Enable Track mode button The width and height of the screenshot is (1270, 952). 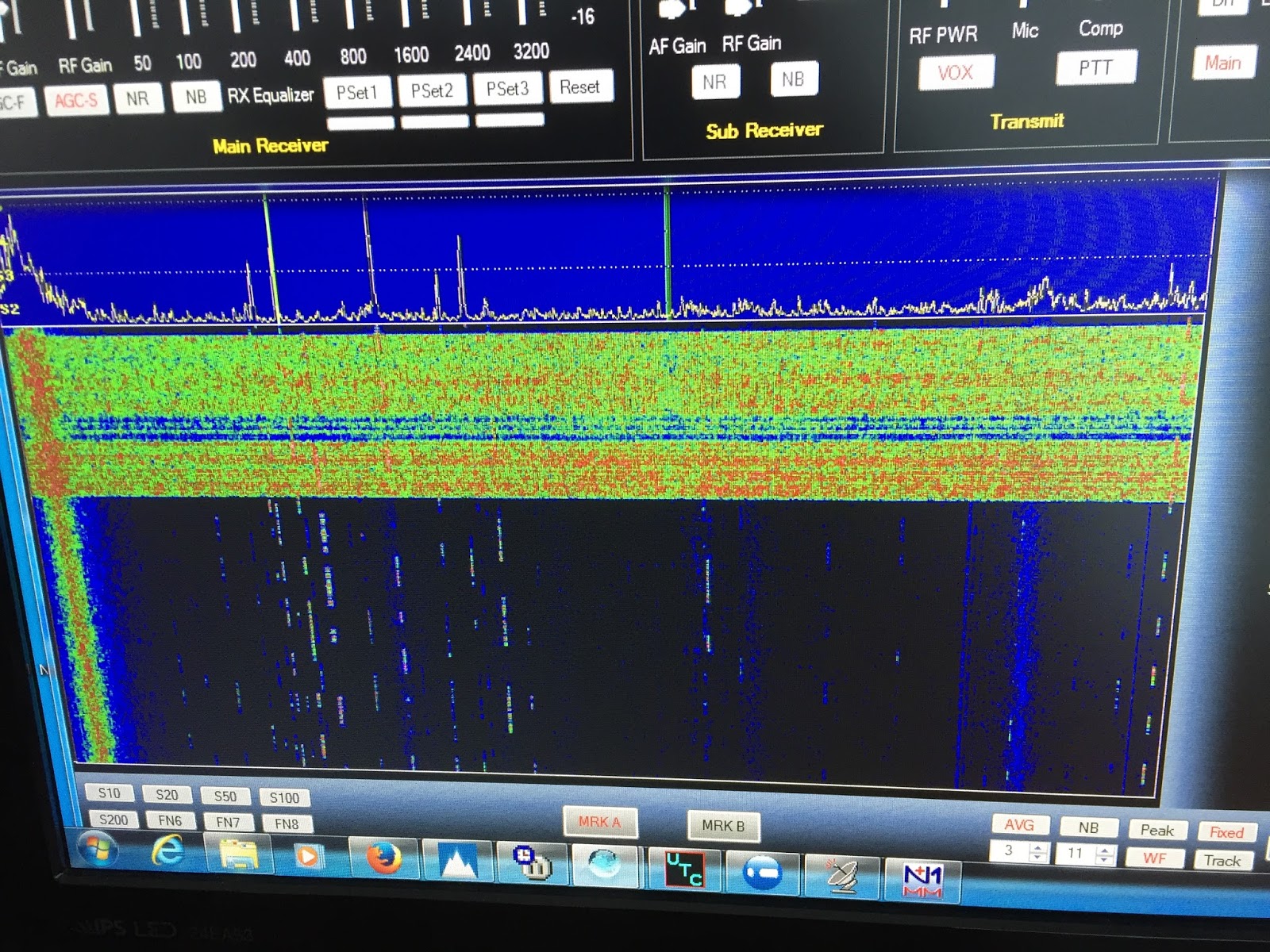1222,861
